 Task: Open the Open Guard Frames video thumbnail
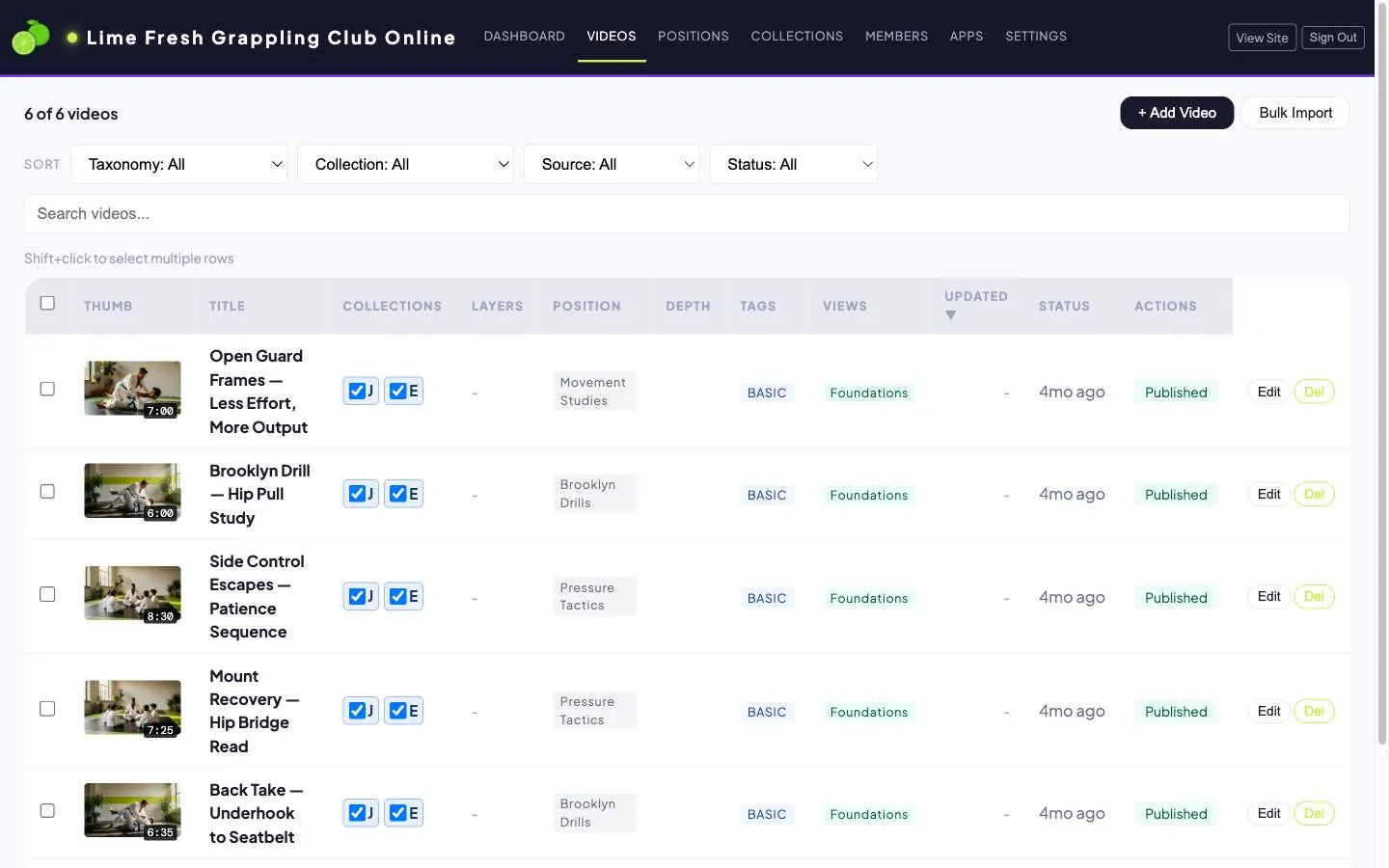click(x=132, y=389)
